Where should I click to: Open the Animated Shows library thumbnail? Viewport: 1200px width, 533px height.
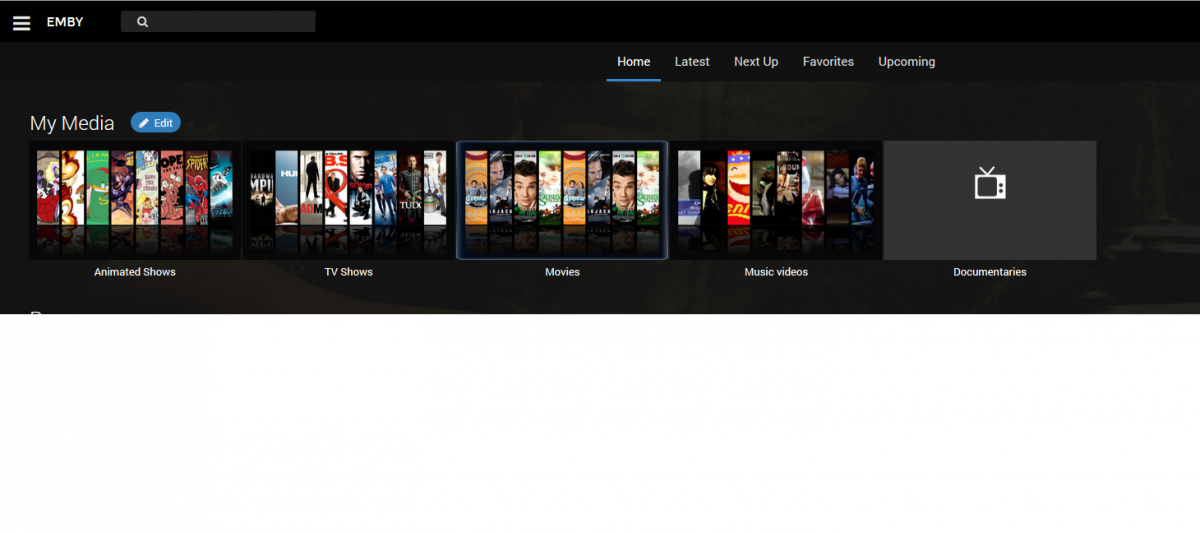pyautogui.click(x=135, y=200)
